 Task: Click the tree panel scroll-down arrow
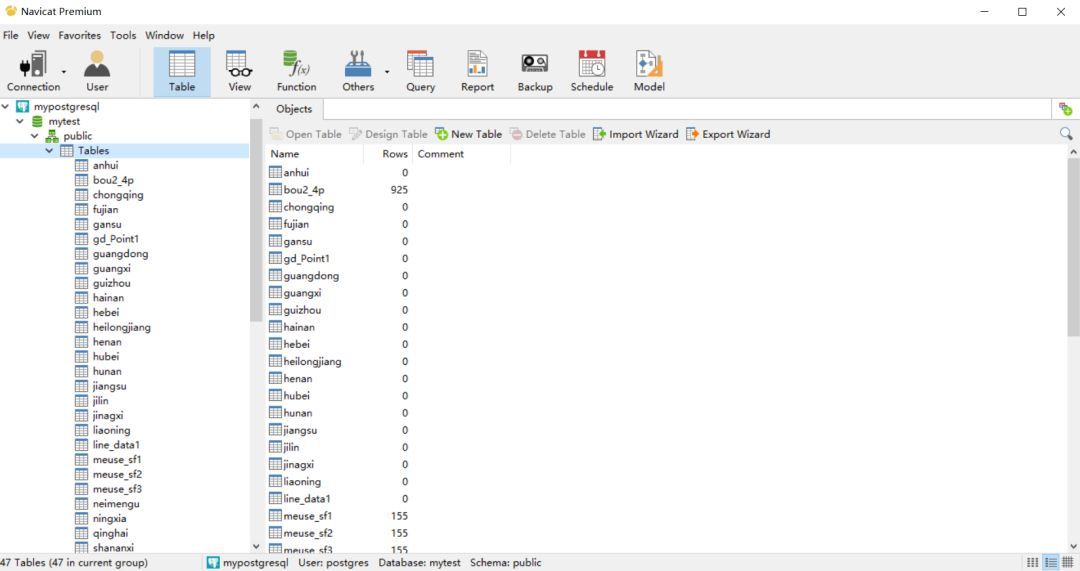(256, 546)
